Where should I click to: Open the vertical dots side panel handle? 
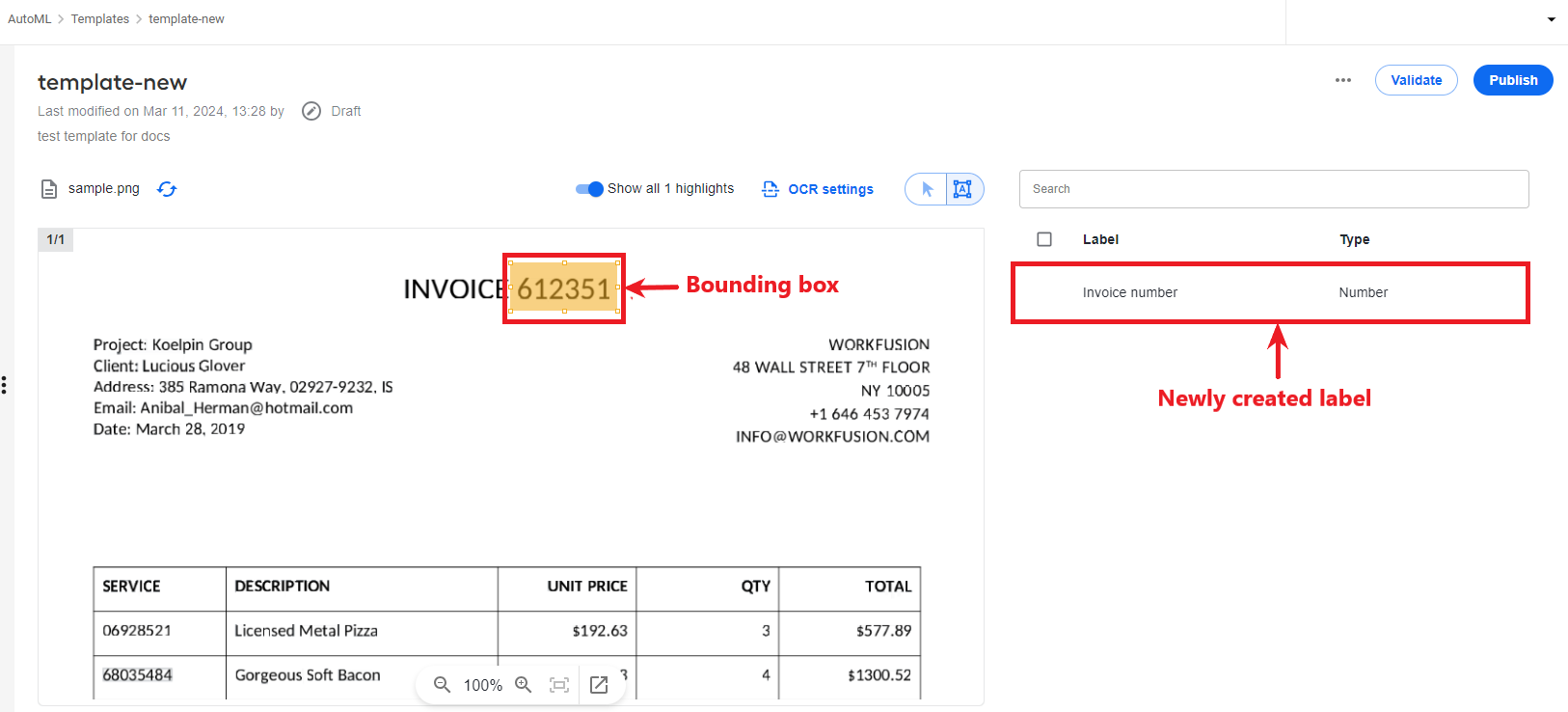(x=5, y=386)
